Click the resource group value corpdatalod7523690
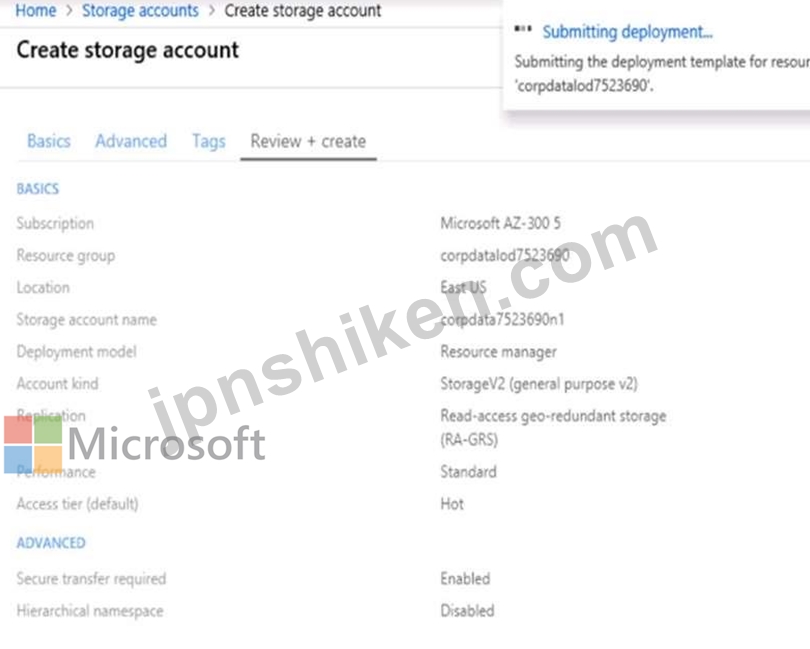This screenshot has width=810, height=649. click(x=505, y=256)
